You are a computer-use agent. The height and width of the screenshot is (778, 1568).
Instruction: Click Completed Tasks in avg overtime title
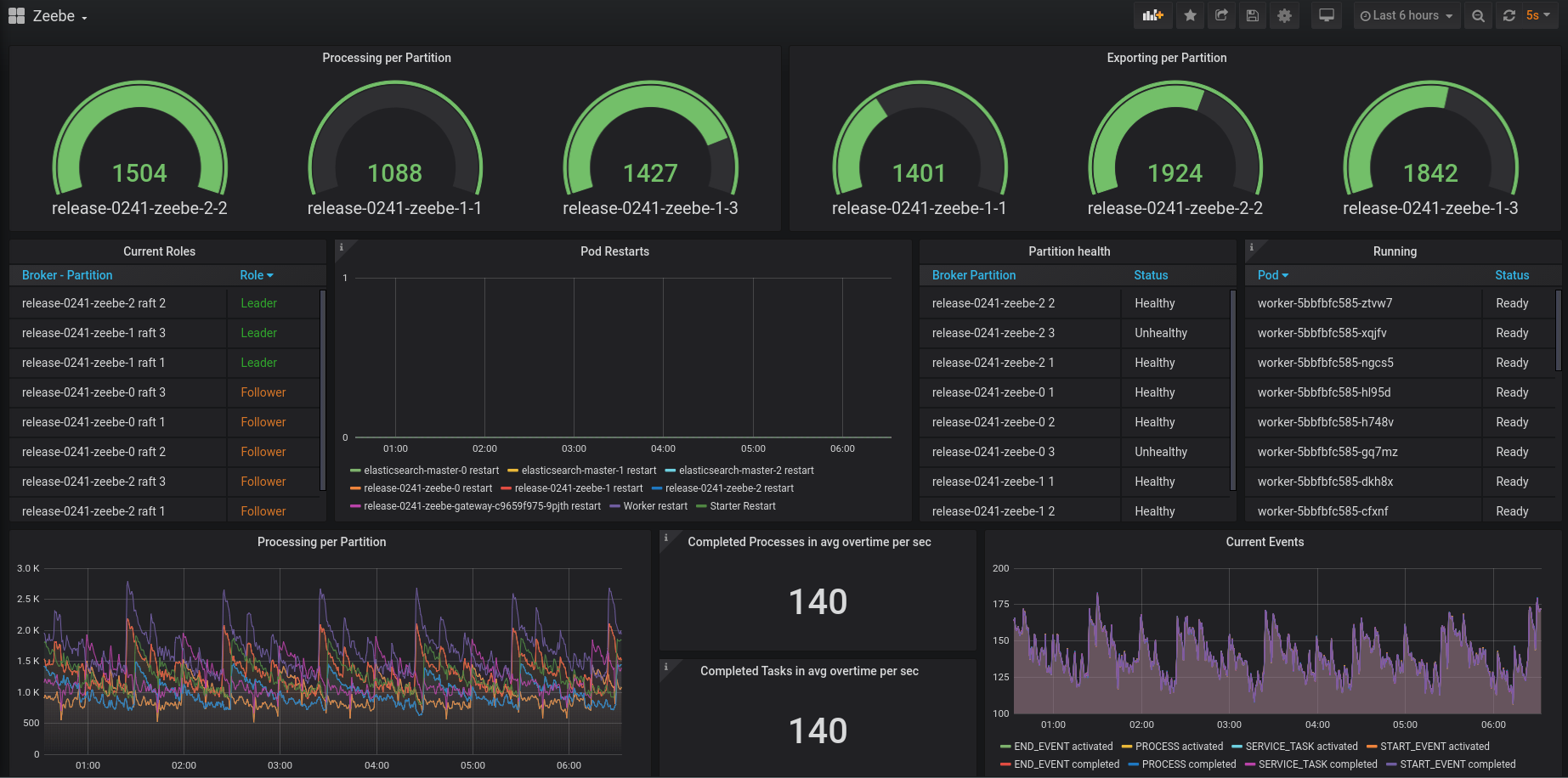click(809, 671)
